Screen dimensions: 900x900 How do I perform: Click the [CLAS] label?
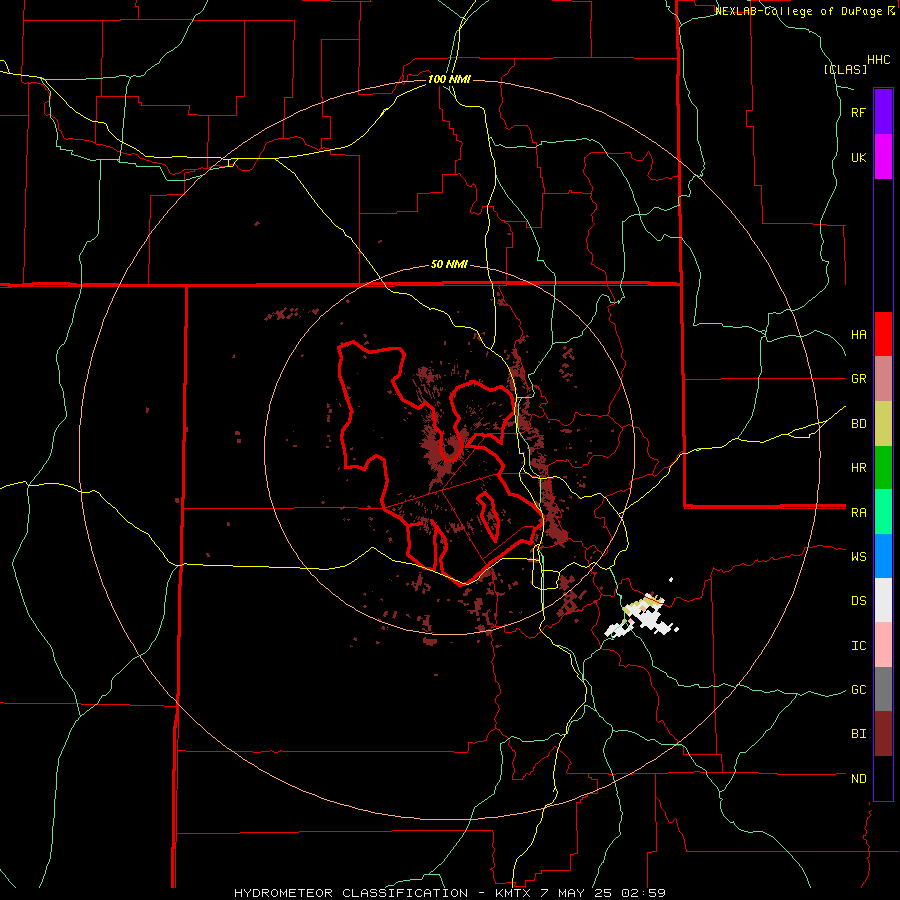tap(845, 70)
